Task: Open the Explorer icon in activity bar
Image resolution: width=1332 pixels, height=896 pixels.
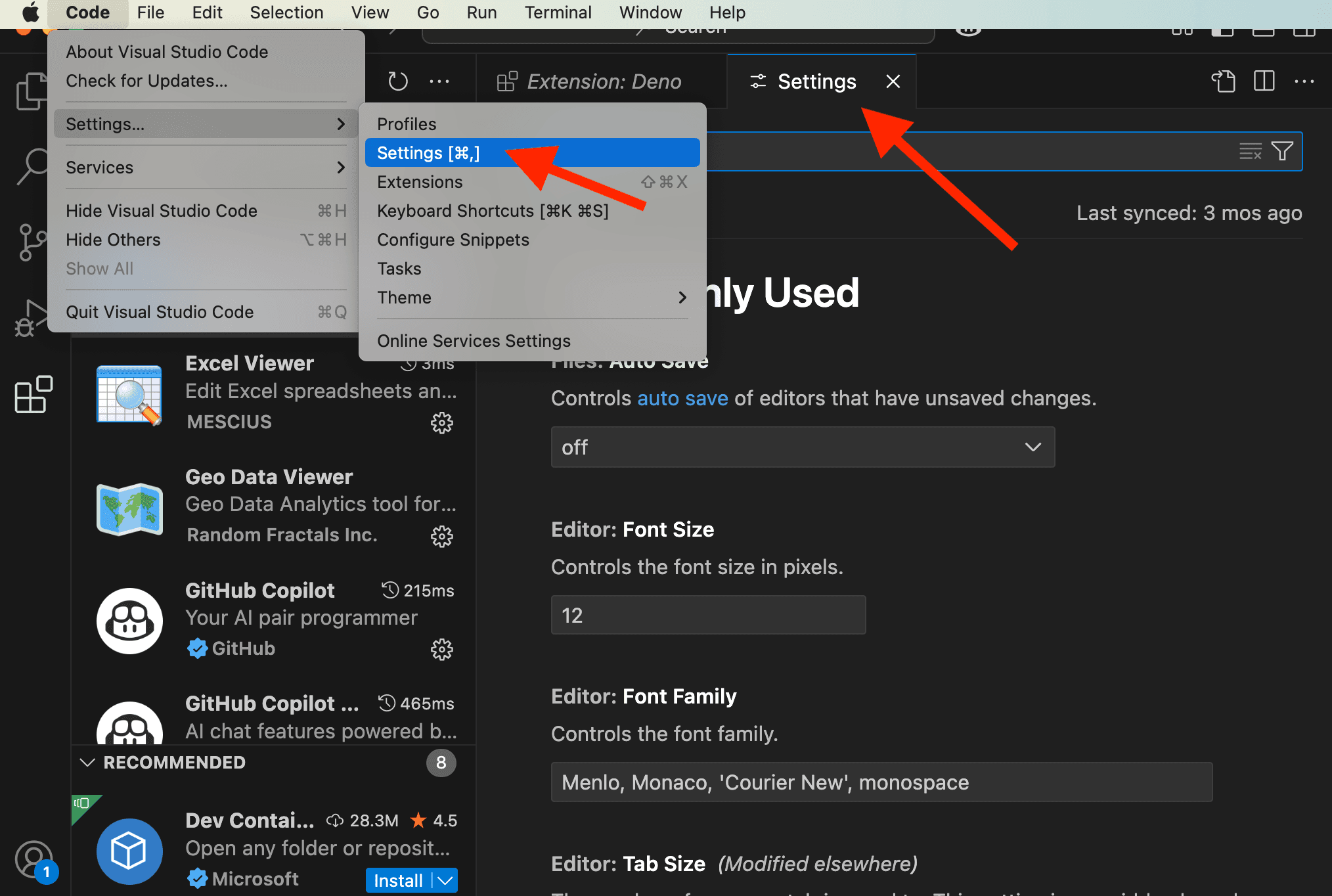Action: (33, 92)
